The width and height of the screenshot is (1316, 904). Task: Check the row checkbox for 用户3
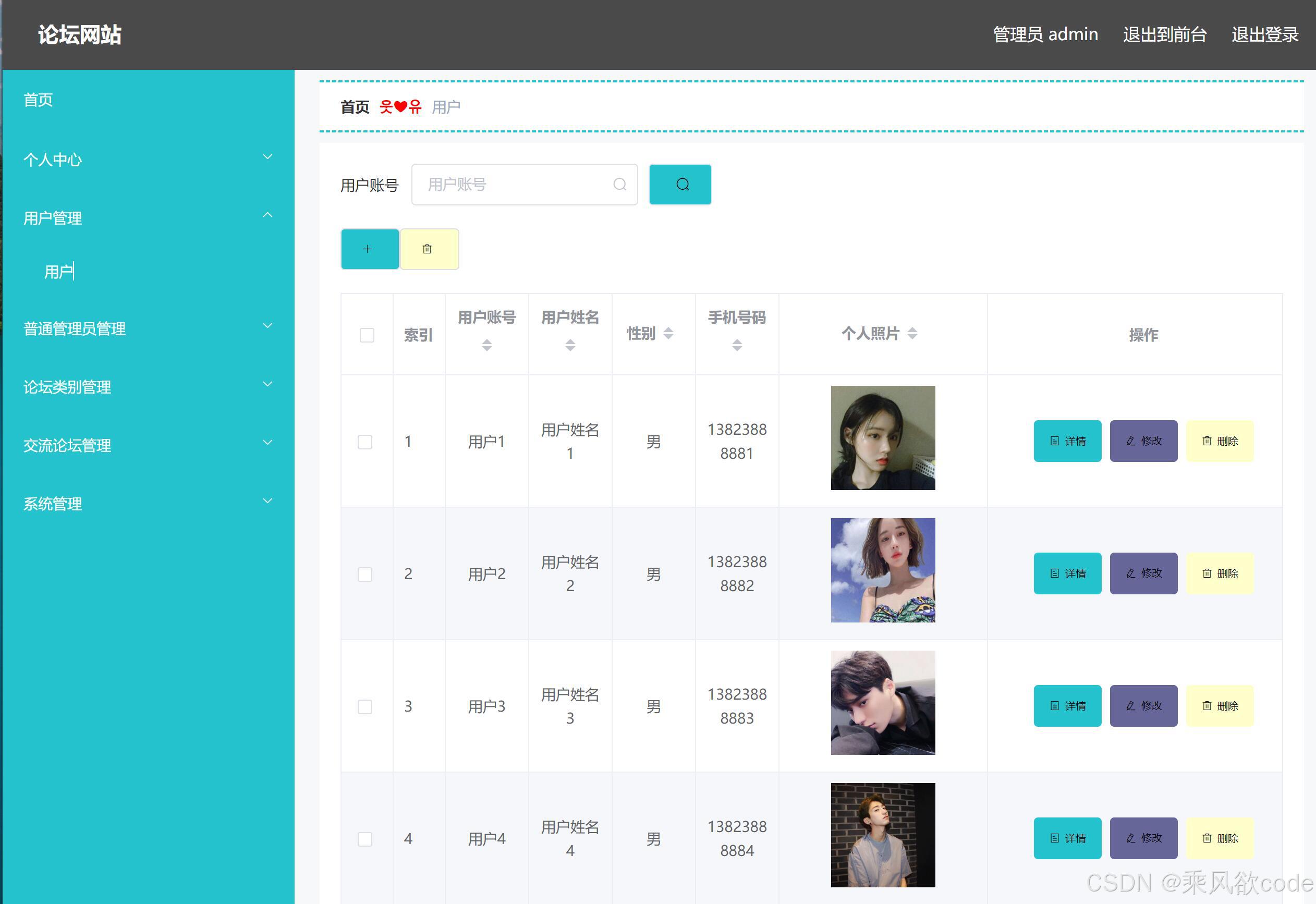(x=365, y=707)
